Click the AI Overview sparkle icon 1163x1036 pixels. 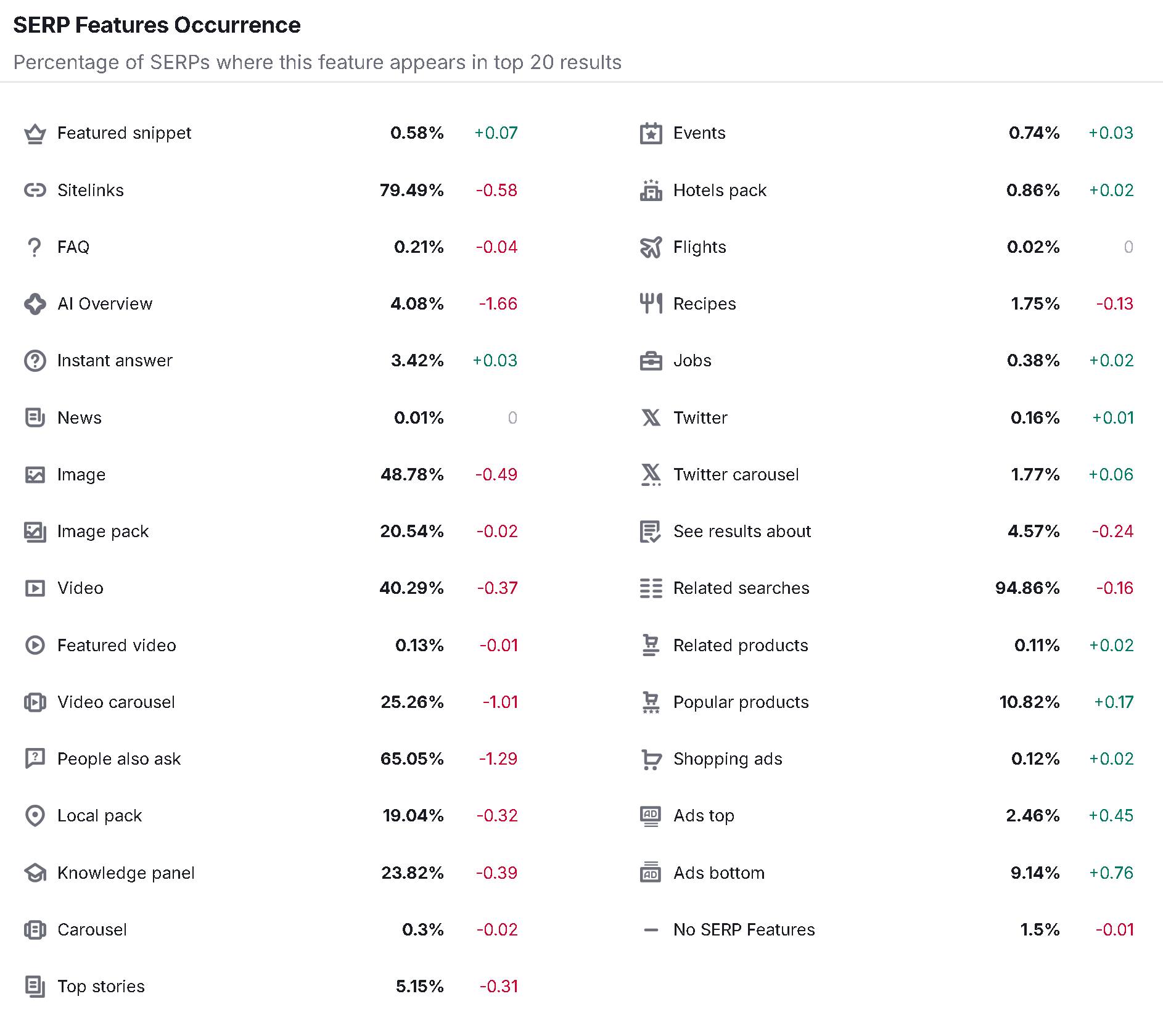click(x=35, y=304)
